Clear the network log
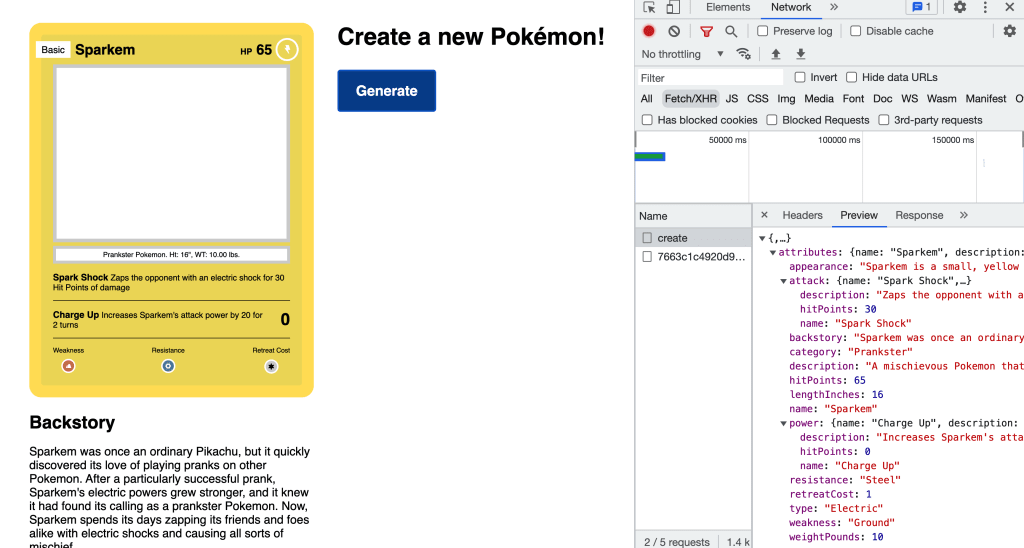 (674, 31)
